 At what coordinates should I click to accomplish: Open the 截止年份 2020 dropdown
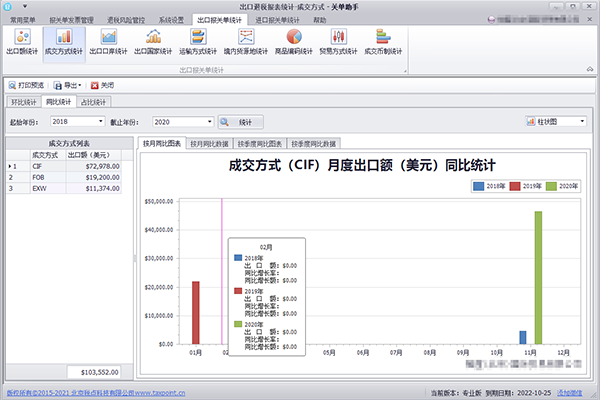209,122
